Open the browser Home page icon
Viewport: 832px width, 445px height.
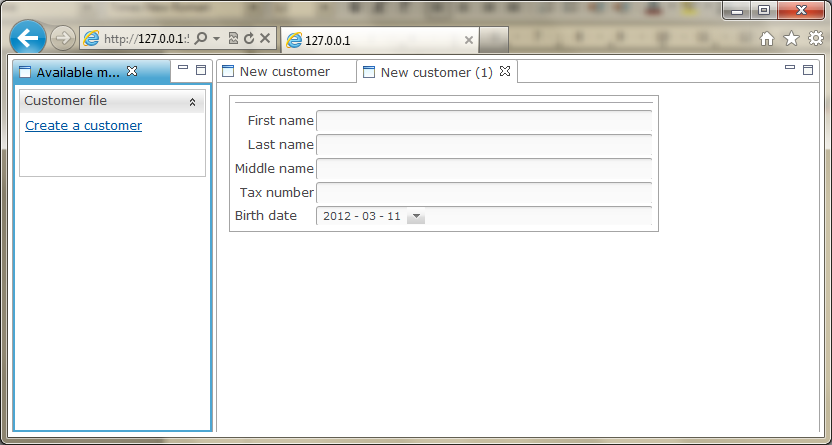click(767, 38)
